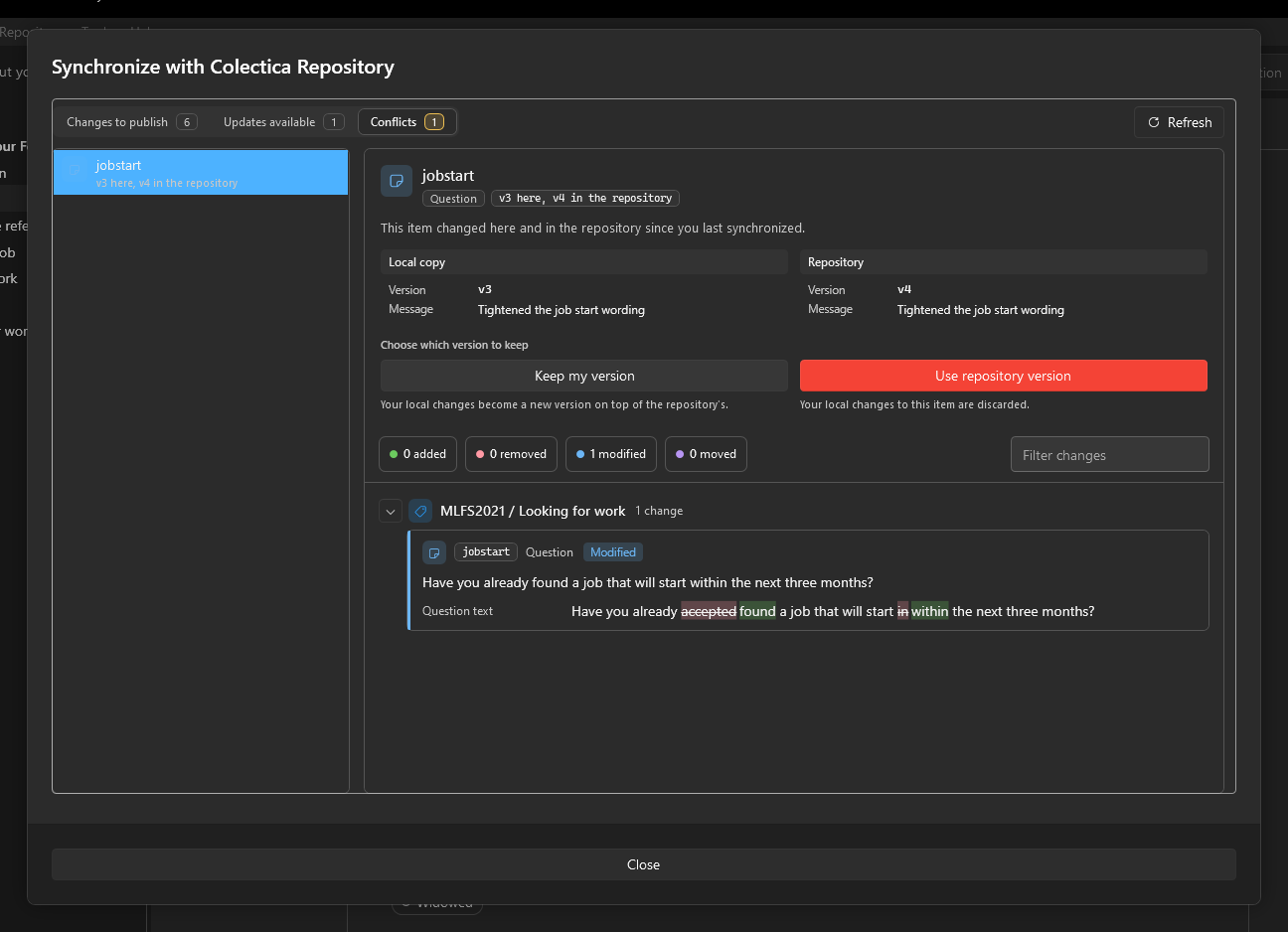Click the Question text field label
The height and width of the screenshot is (932, 1288).
pos(457,611)
